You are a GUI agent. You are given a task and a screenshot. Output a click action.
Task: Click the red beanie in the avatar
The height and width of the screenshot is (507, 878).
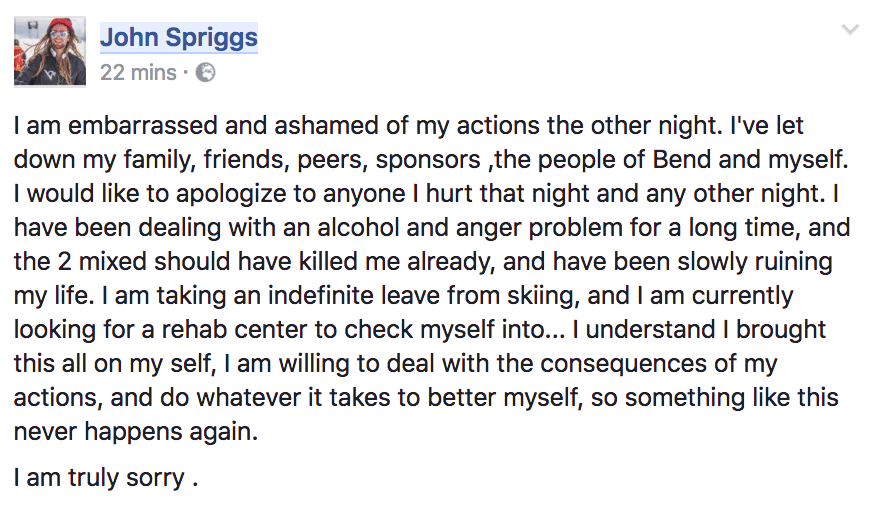pyautogui.click(x=62, y=25)
